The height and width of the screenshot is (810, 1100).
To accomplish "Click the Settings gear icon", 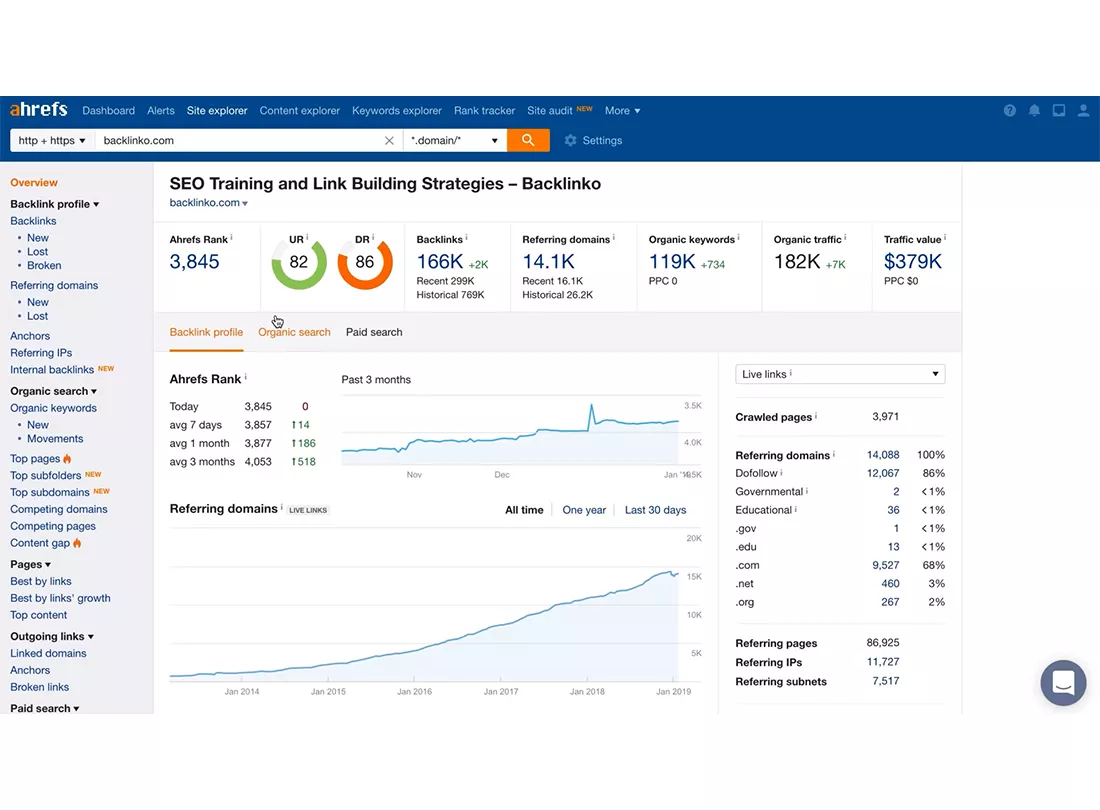I will coord(570,140).
